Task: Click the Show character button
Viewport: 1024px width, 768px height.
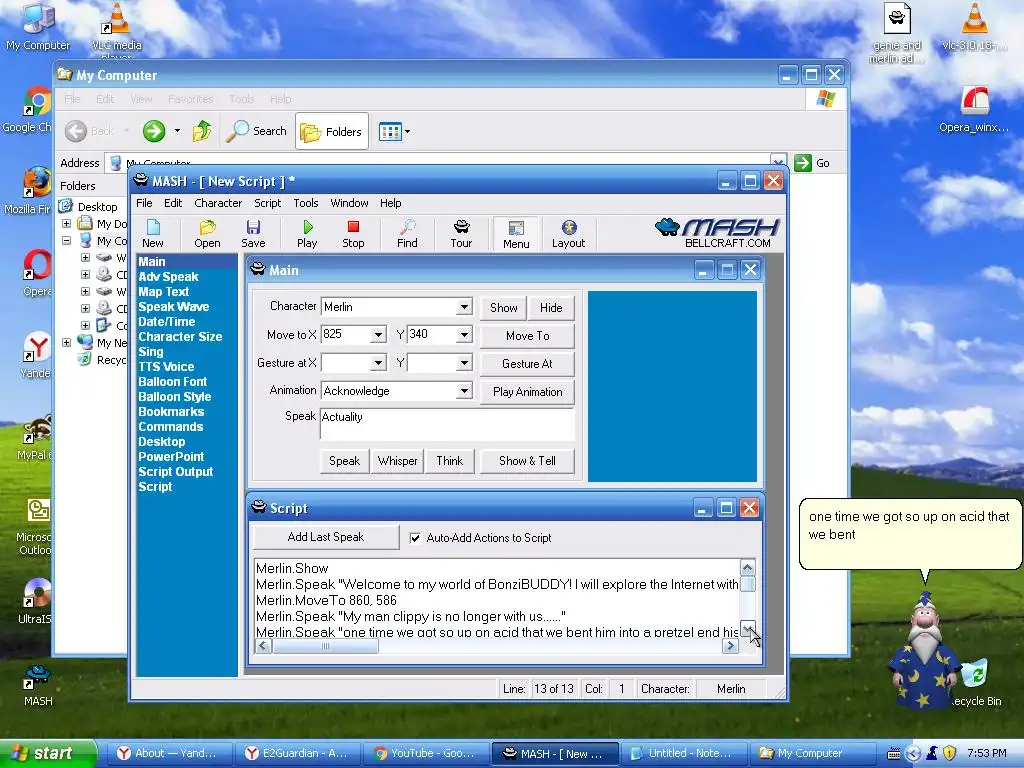Action: click(504, 308)
